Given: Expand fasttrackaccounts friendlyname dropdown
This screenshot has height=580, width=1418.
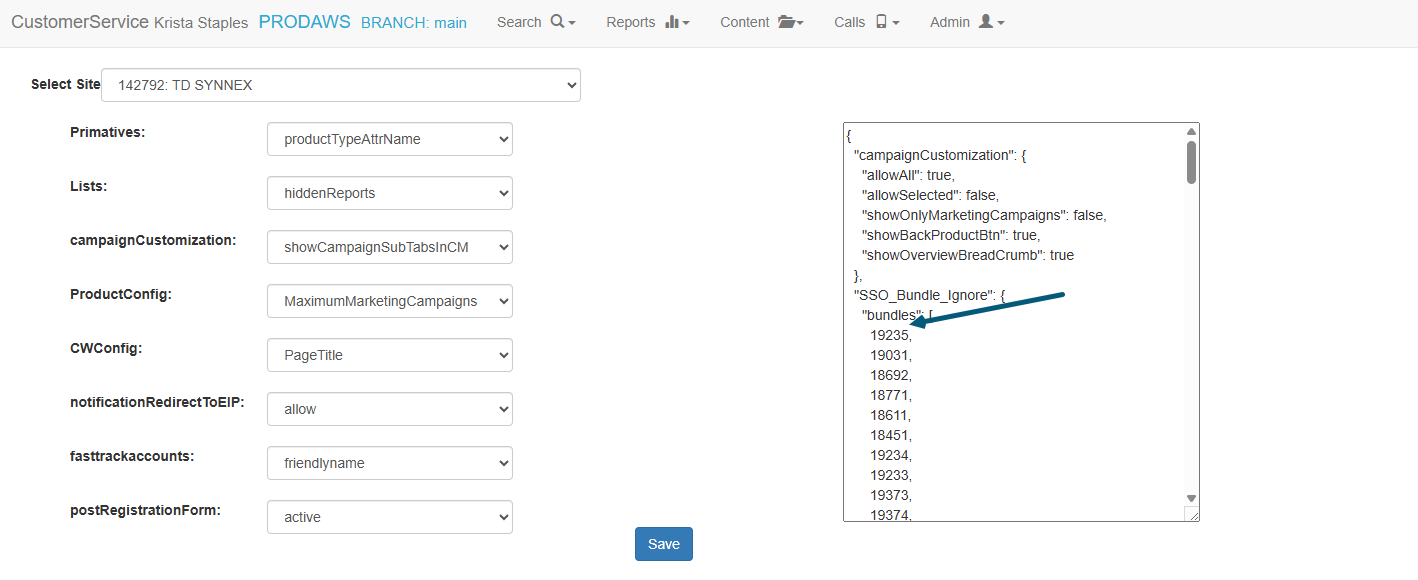Looking at the screenshot, I should coord(389,463).
